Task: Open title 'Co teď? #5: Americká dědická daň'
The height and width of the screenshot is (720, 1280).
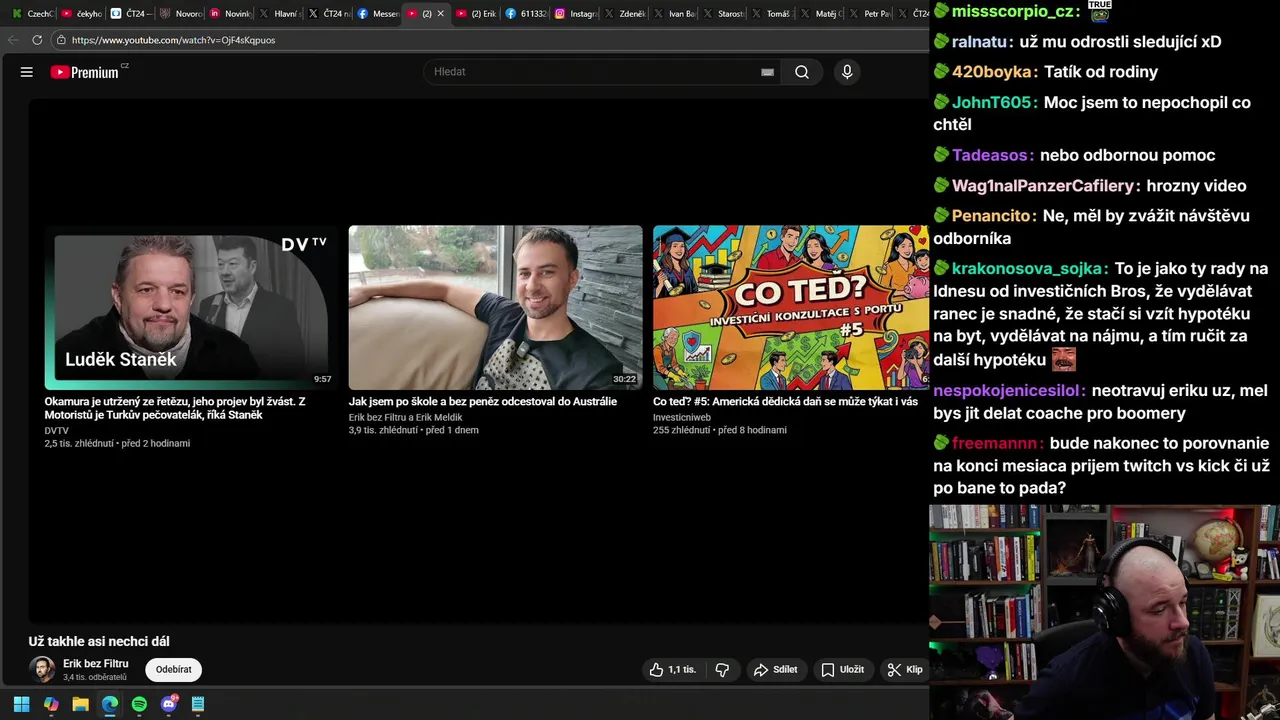Action: [x=785, y=402]
